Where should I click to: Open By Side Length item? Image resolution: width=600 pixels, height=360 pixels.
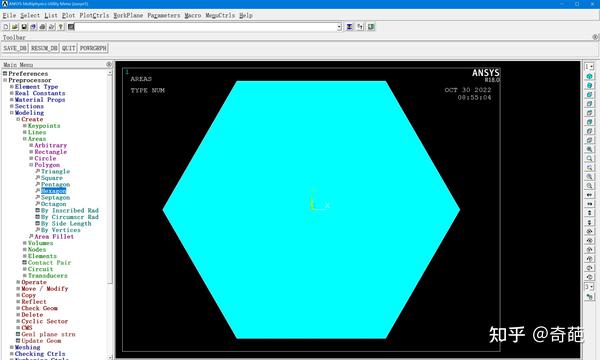pos(66,223)
